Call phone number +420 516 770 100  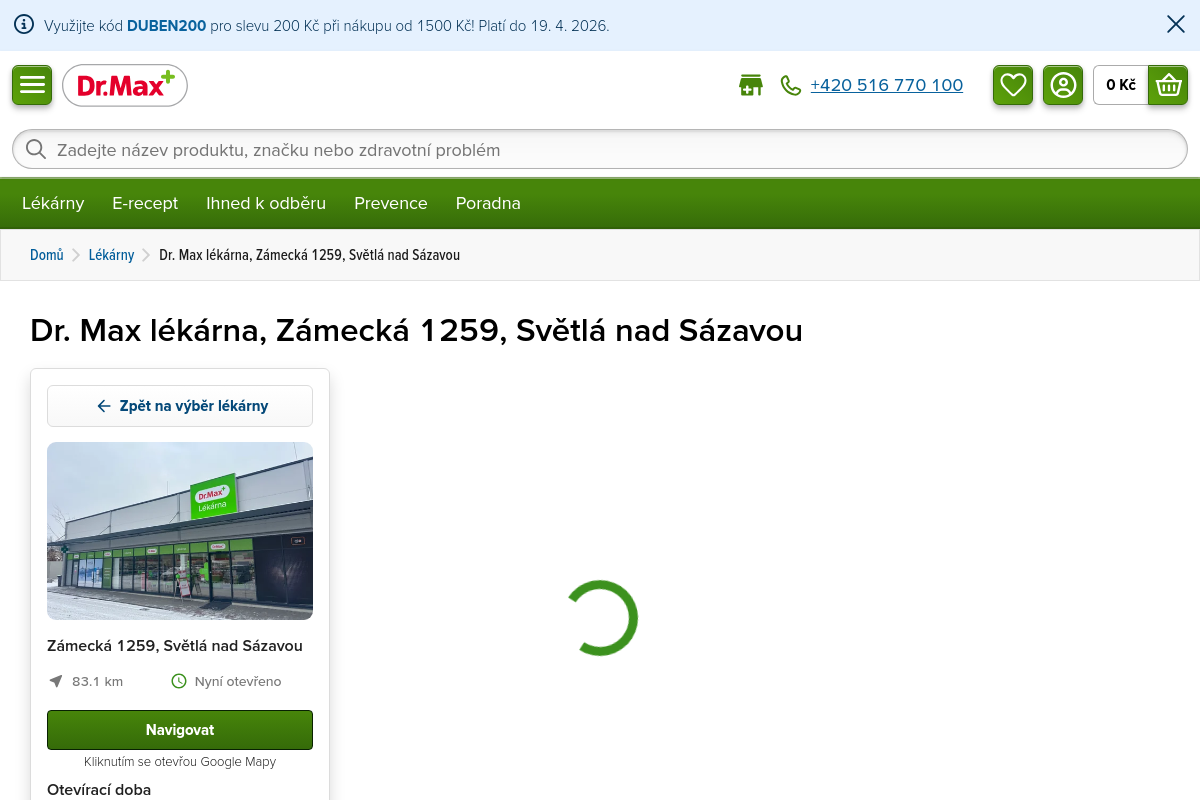tap(886, 86)
